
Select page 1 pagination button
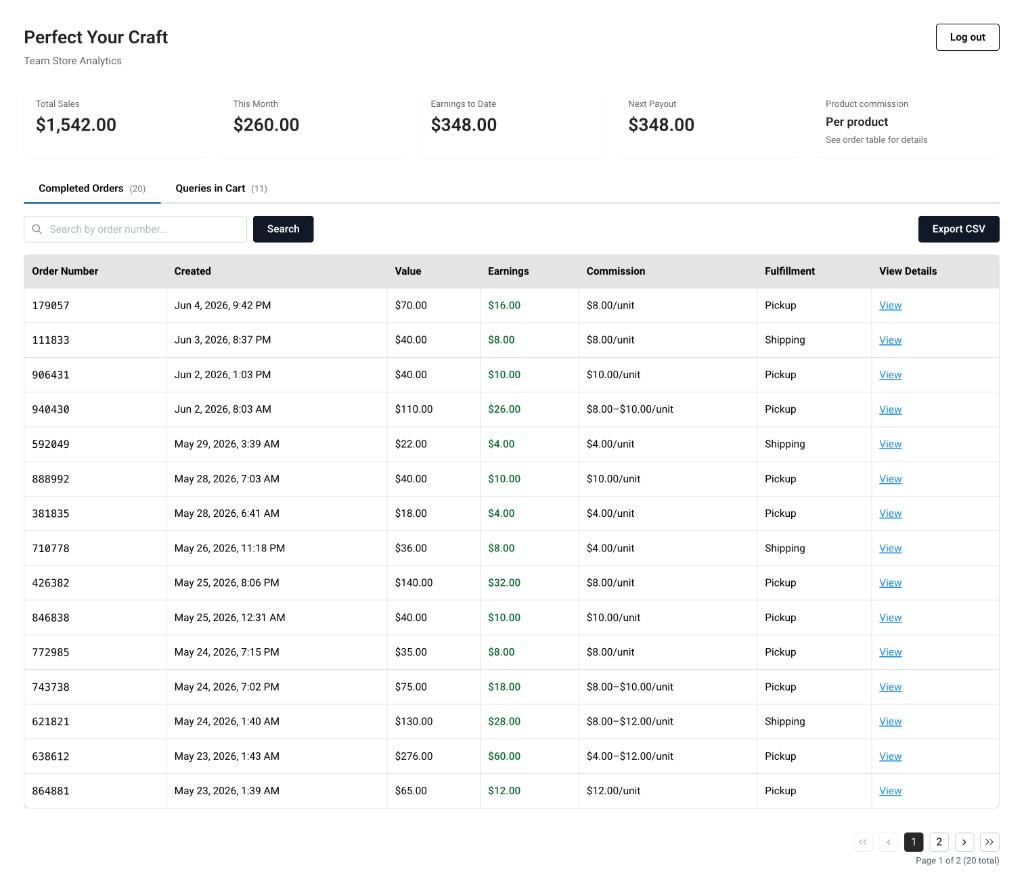914,842
